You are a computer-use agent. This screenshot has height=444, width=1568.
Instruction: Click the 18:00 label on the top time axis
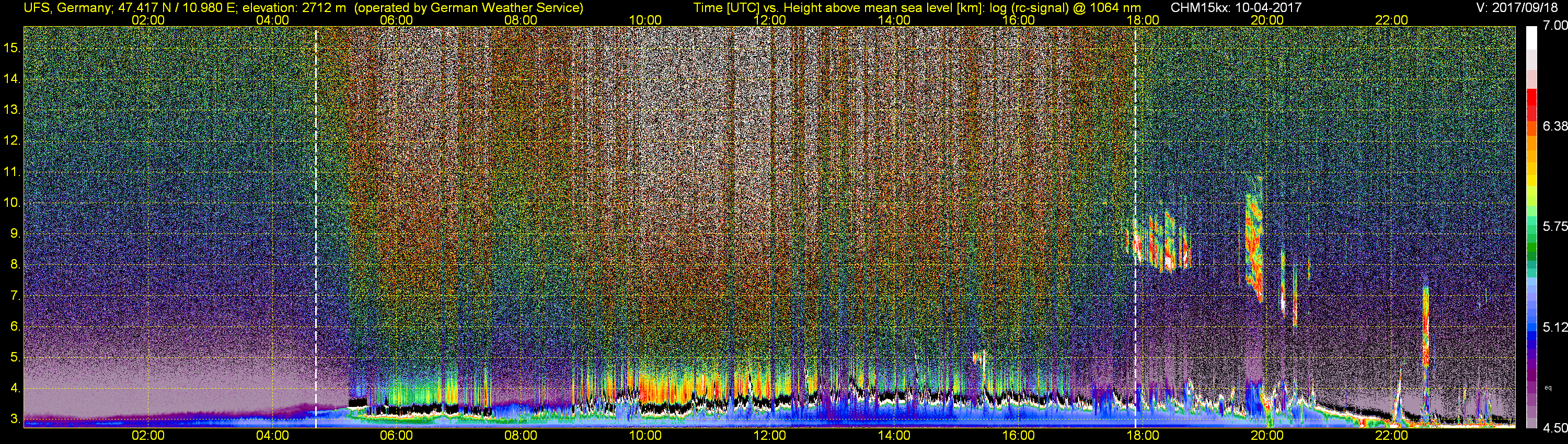coord(1143,20)
